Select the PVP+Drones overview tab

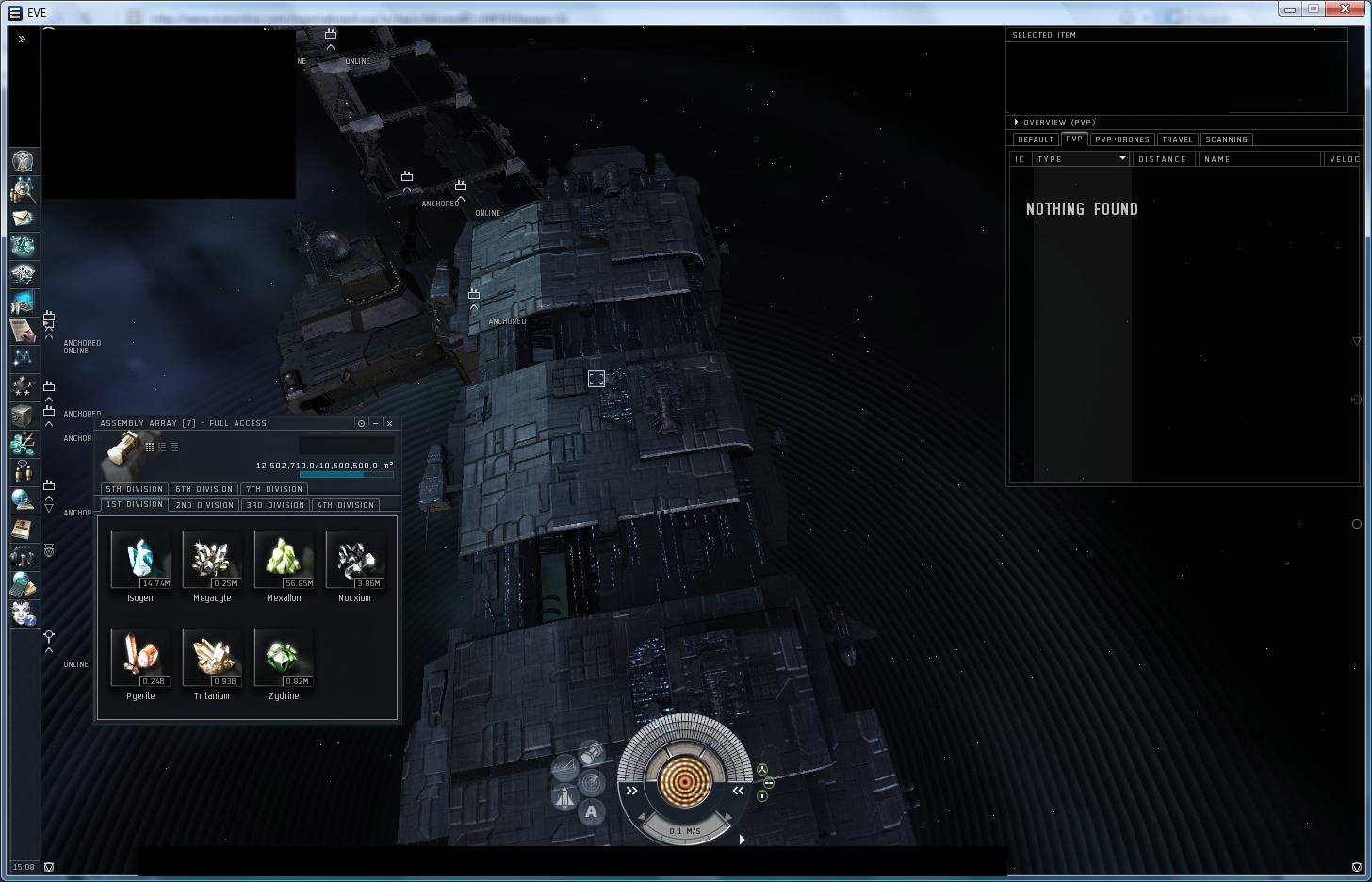point(1122,139)
